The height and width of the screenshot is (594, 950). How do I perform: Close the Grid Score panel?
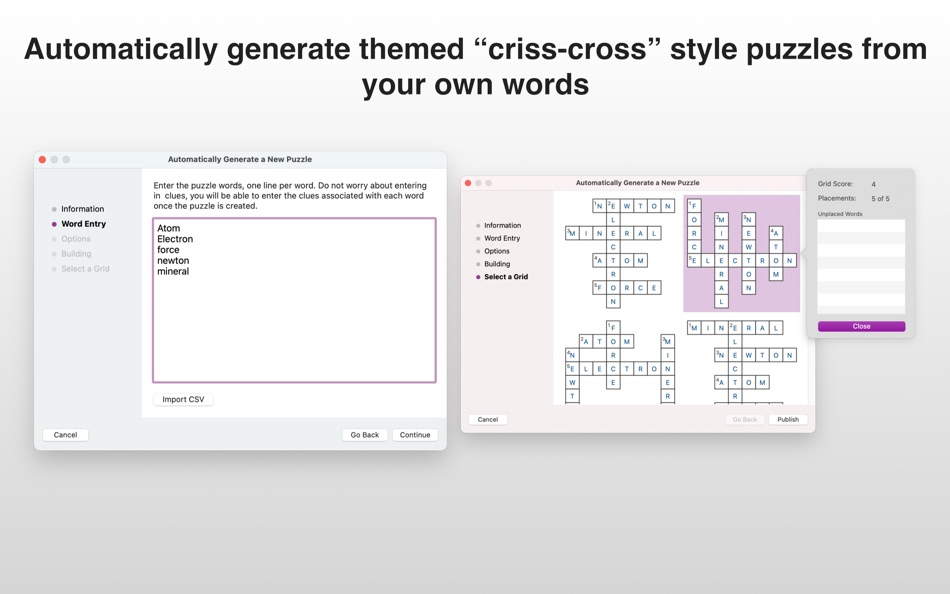coord(860,325)
